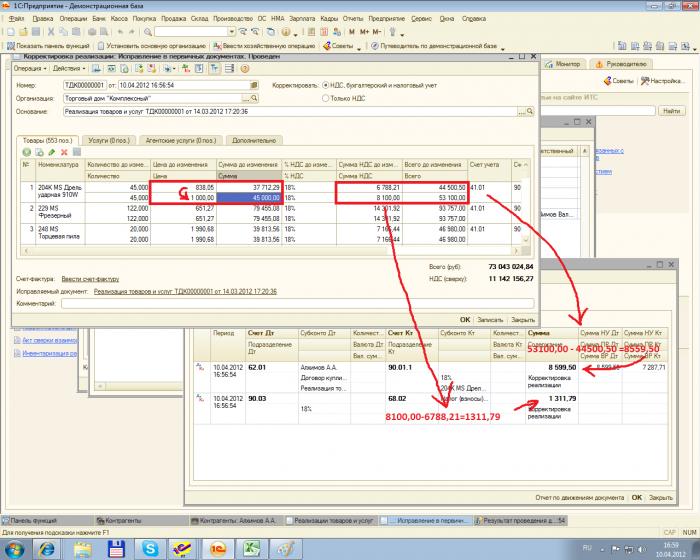Click the 'Комментарий' input field
The width and height of the screenshot is (700, 560).
tap(297, 304)
